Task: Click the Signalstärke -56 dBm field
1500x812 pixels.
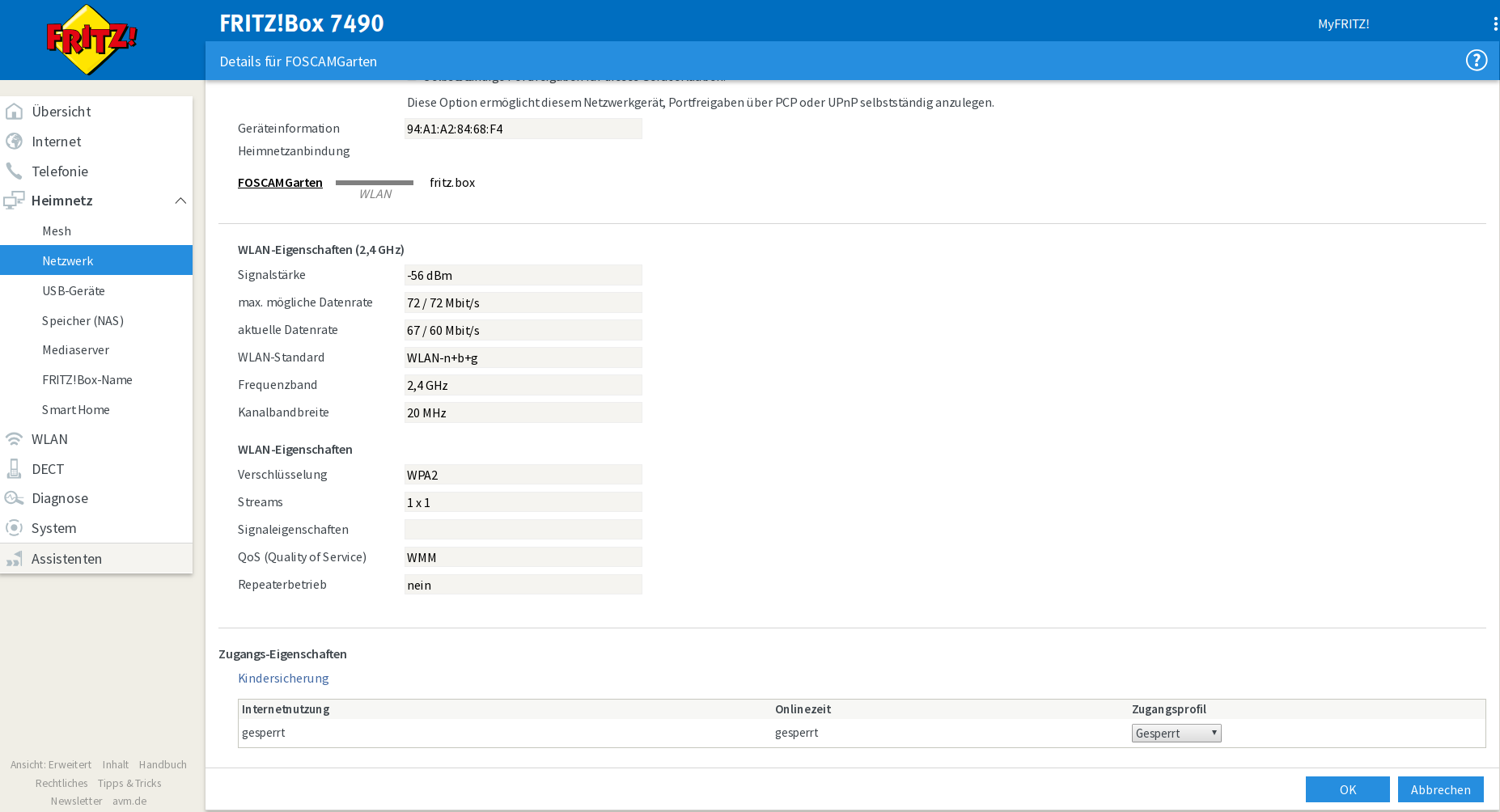Action: click(523, 276)
